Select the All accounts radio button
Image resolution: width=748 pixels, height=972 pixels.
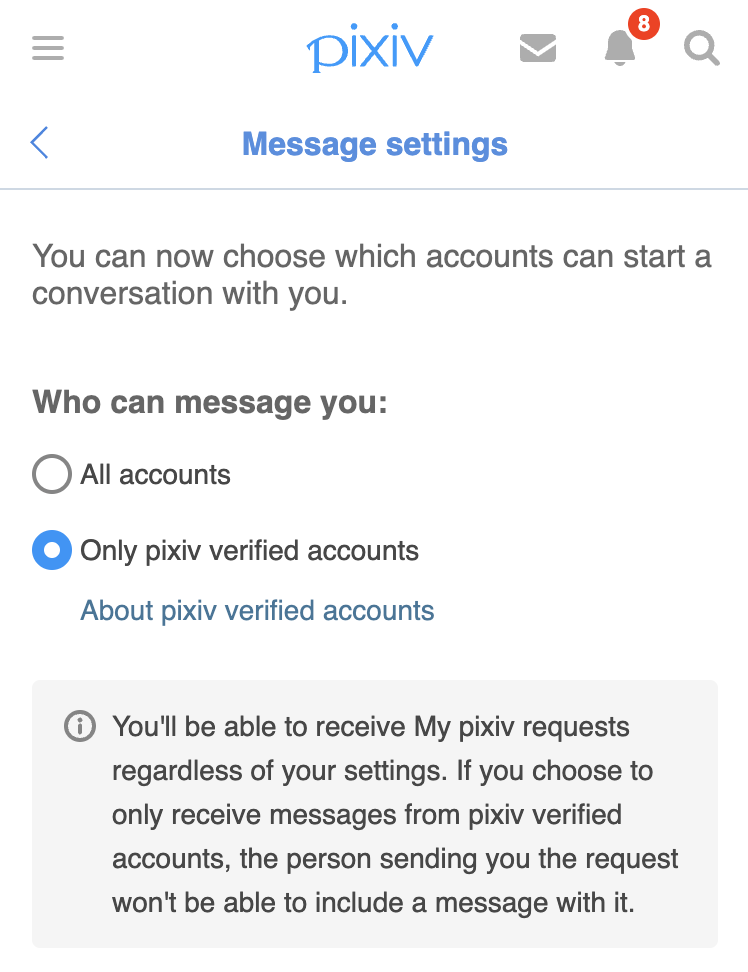(x=51, y=474)
